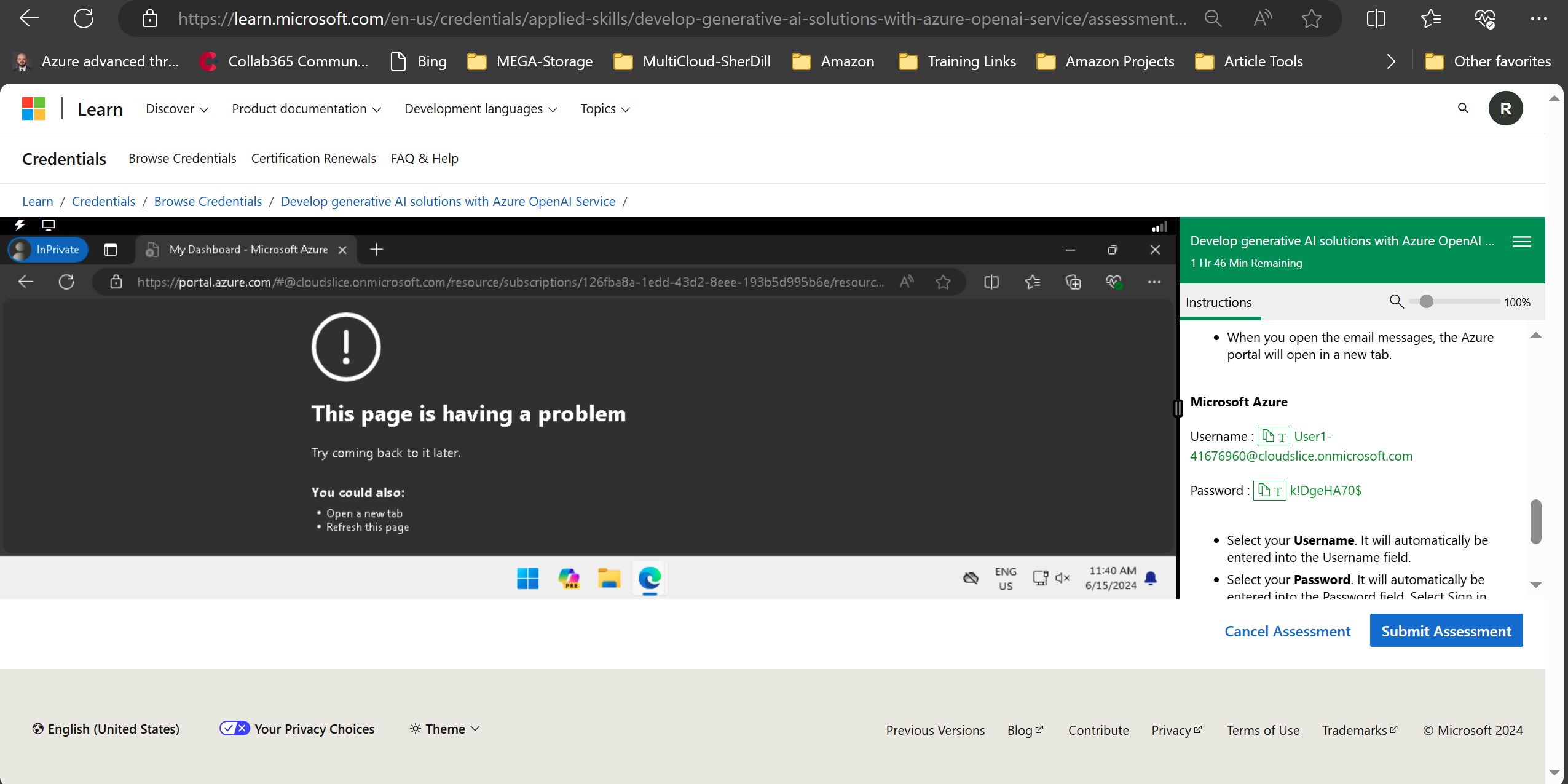Open Develop generative AI solutions breadcrumb link
Image resolution: width=1568 pixels, height=784 pixels.
pos(448,202)
